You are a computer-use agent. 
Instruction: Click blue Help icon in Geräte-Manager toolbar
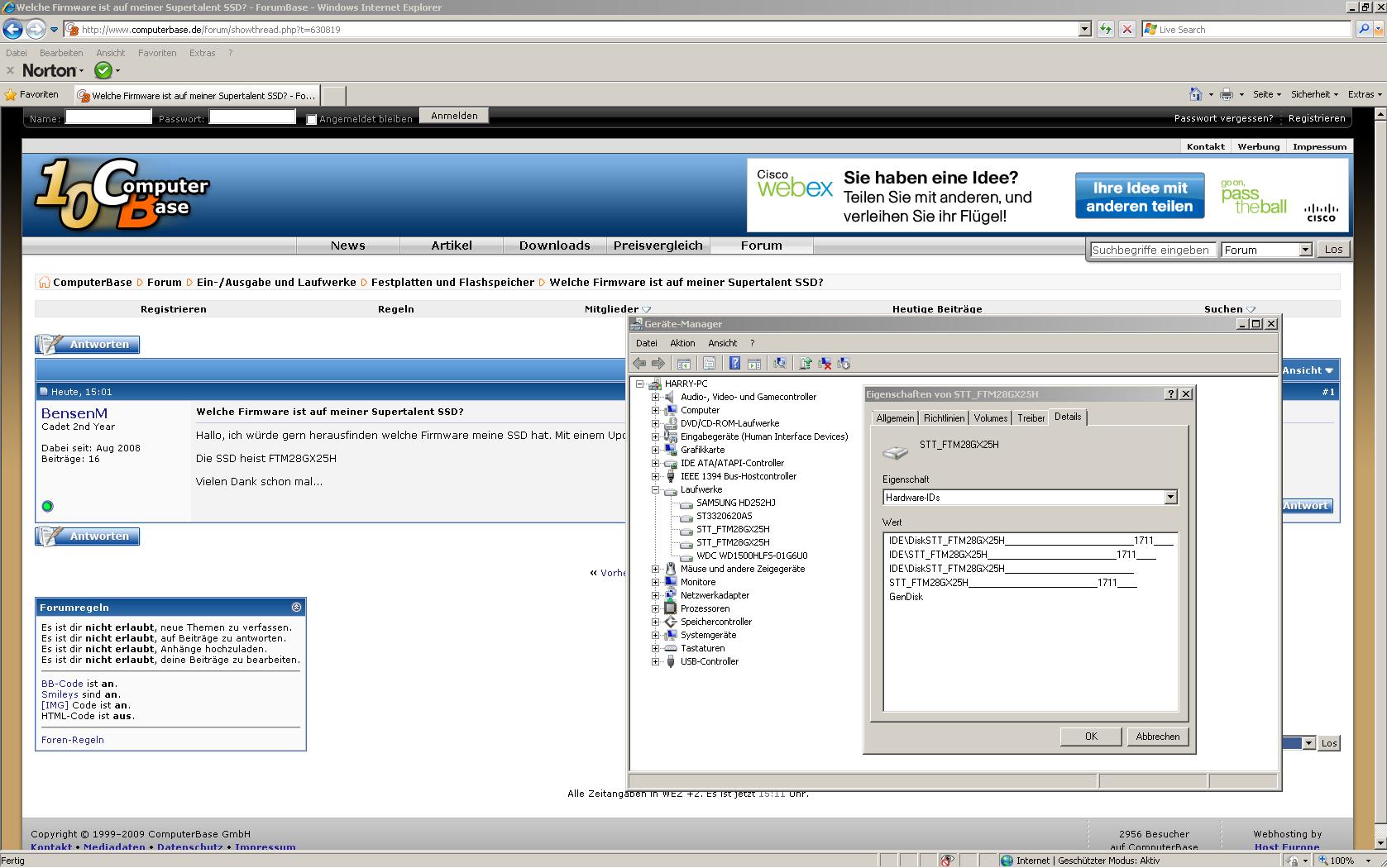[x=734, y=363]
